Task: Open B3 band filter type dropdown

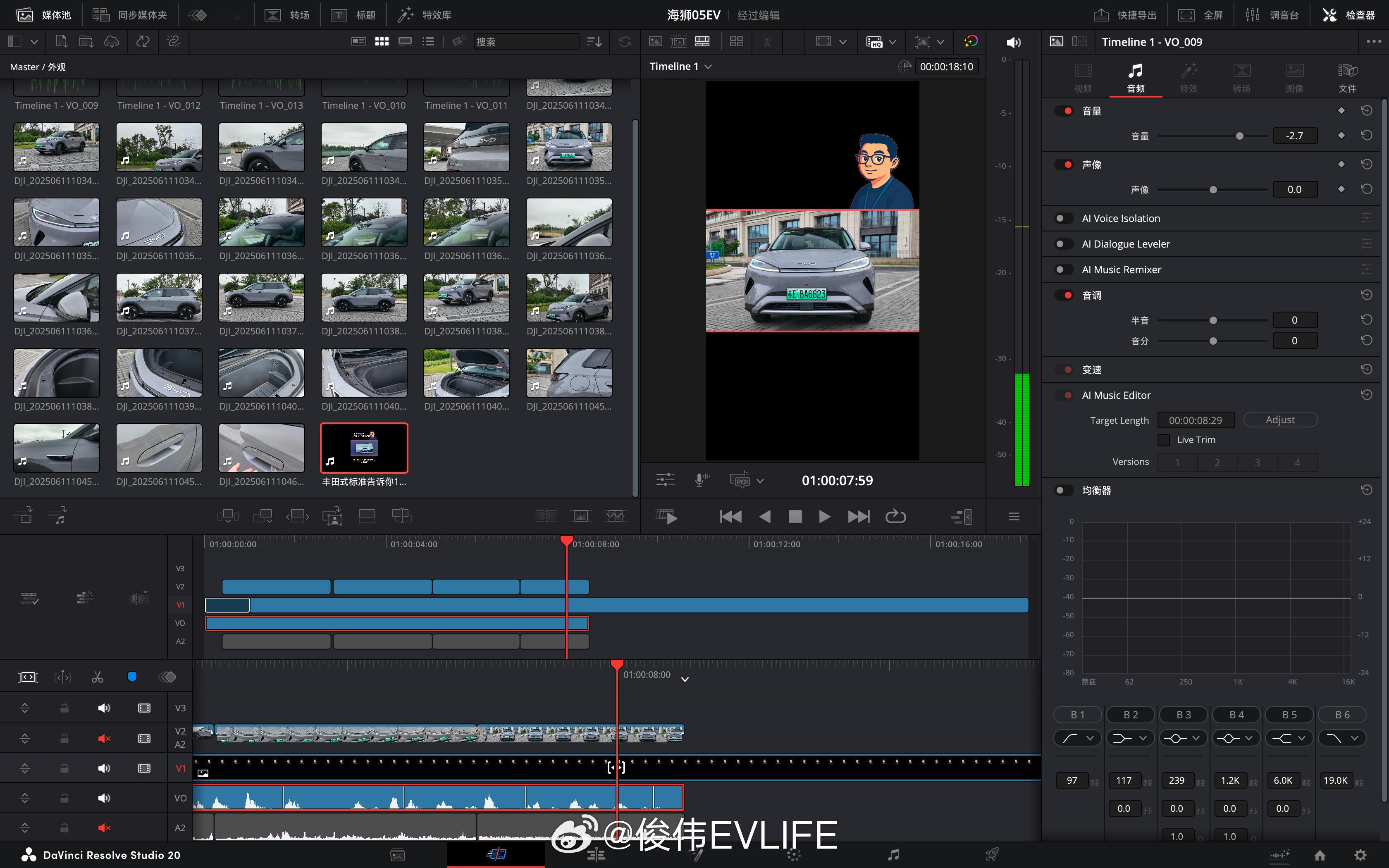Action: (x=1183, y=738)
